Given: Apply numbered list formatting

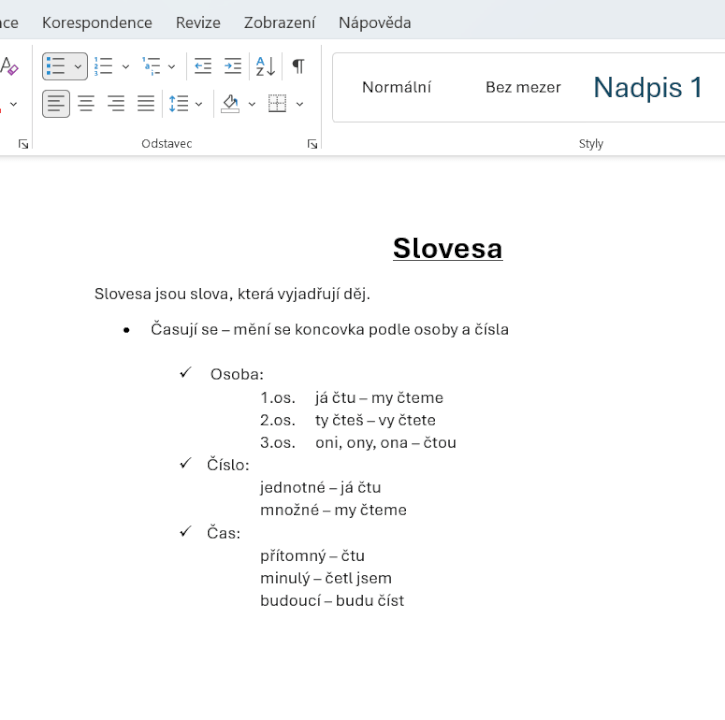Looking at the screenshot, I should coord(103,66).
